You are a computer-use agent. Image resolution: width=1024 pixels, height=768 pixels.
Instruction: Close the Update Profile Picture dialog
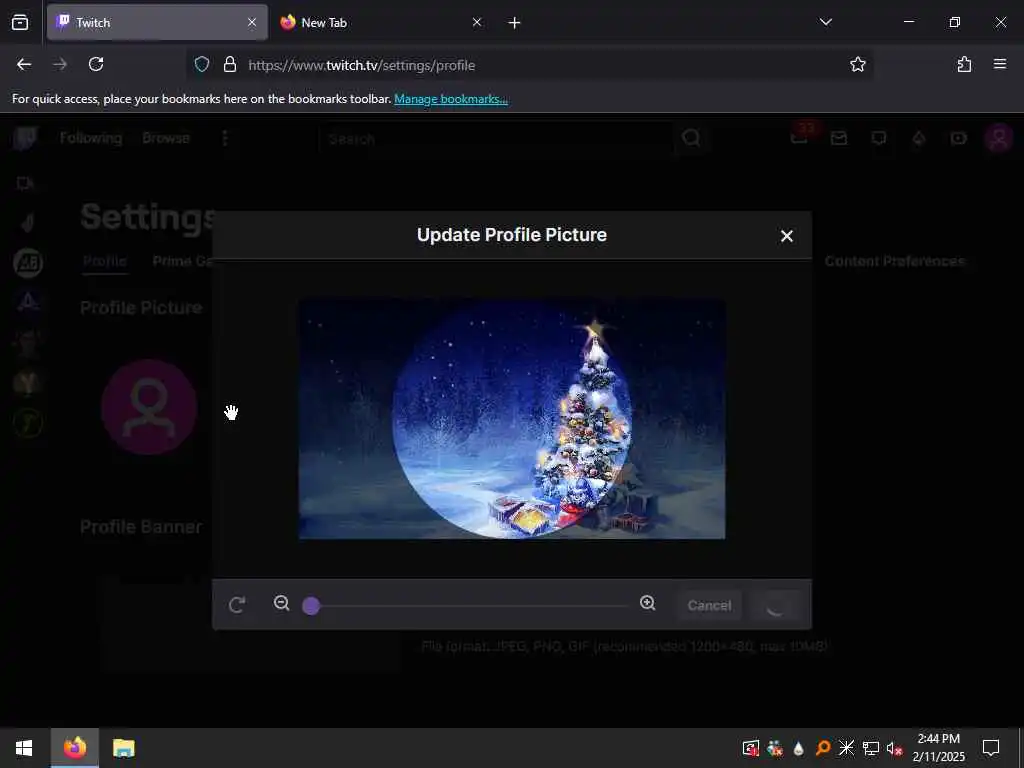pyautogui.click(x=786, y=236)
